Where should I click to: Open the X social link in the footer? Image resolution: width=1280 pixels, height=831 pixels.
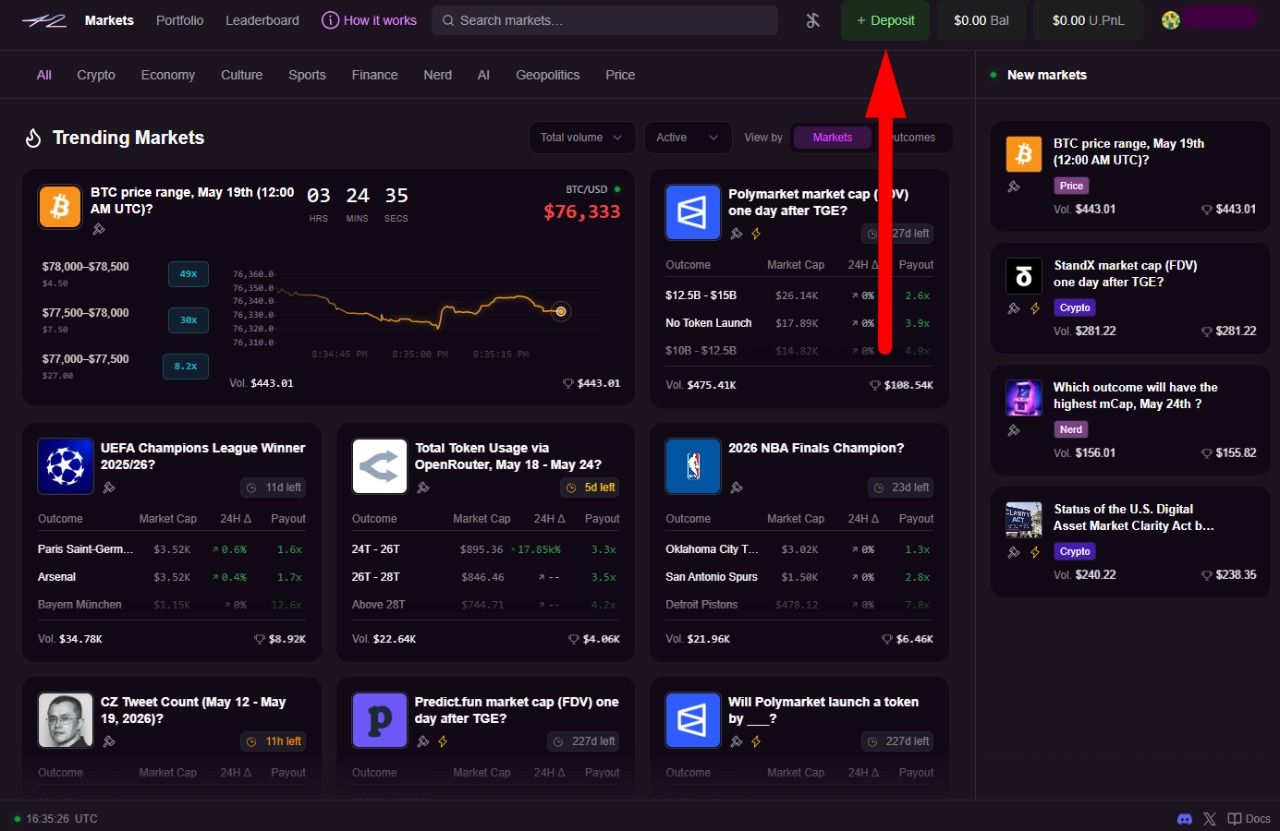click(x=1210, y=819)
